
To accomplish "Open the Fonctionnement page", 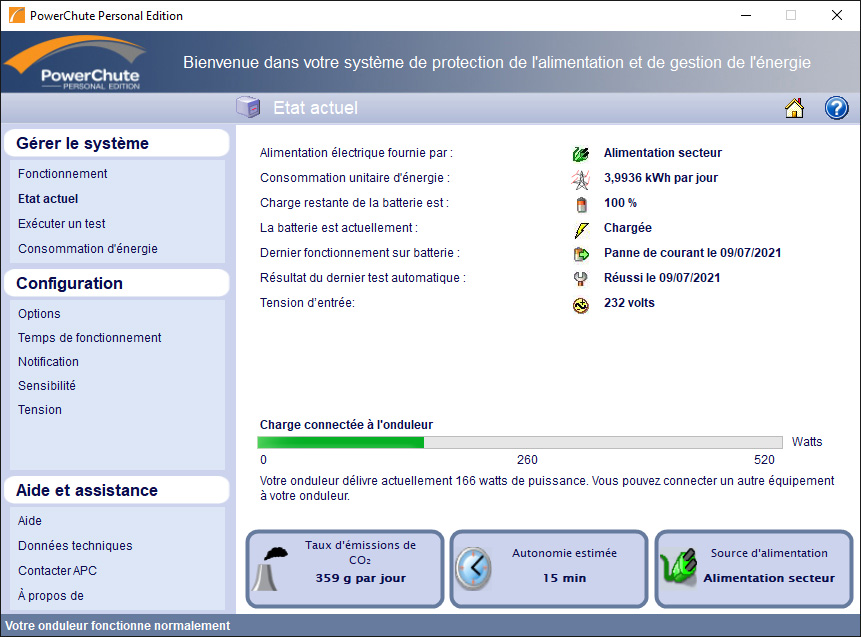I will [63, 174].
